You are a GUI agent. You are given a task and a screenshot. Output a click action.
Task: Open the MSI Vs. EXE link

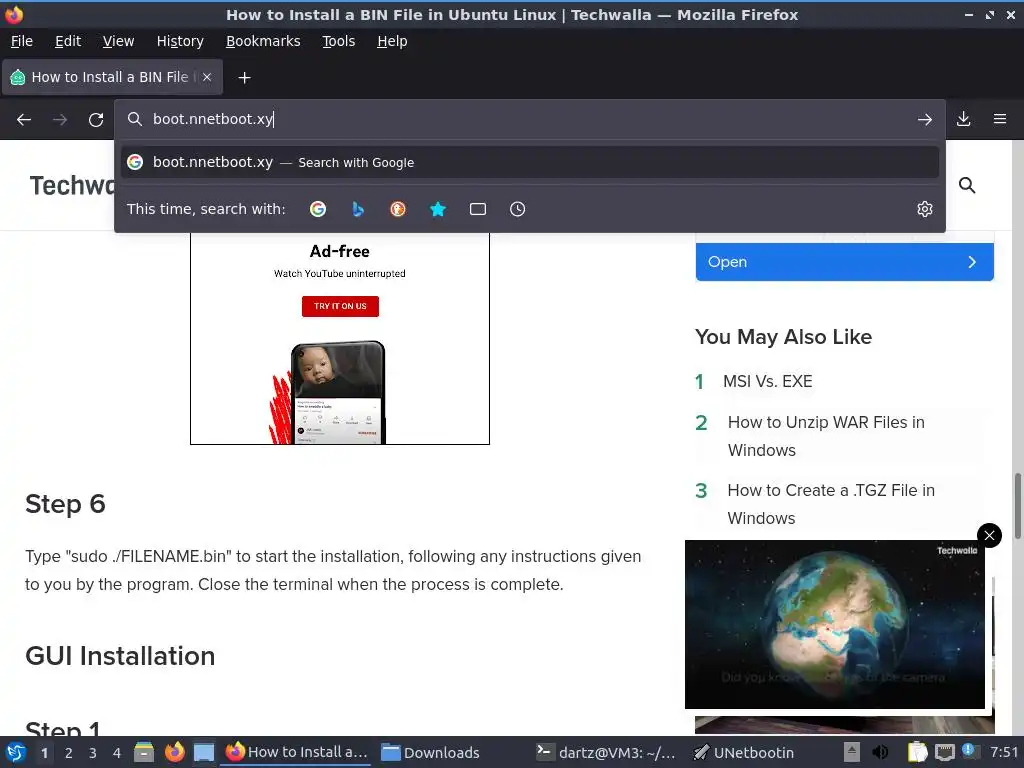coord(767,381)
